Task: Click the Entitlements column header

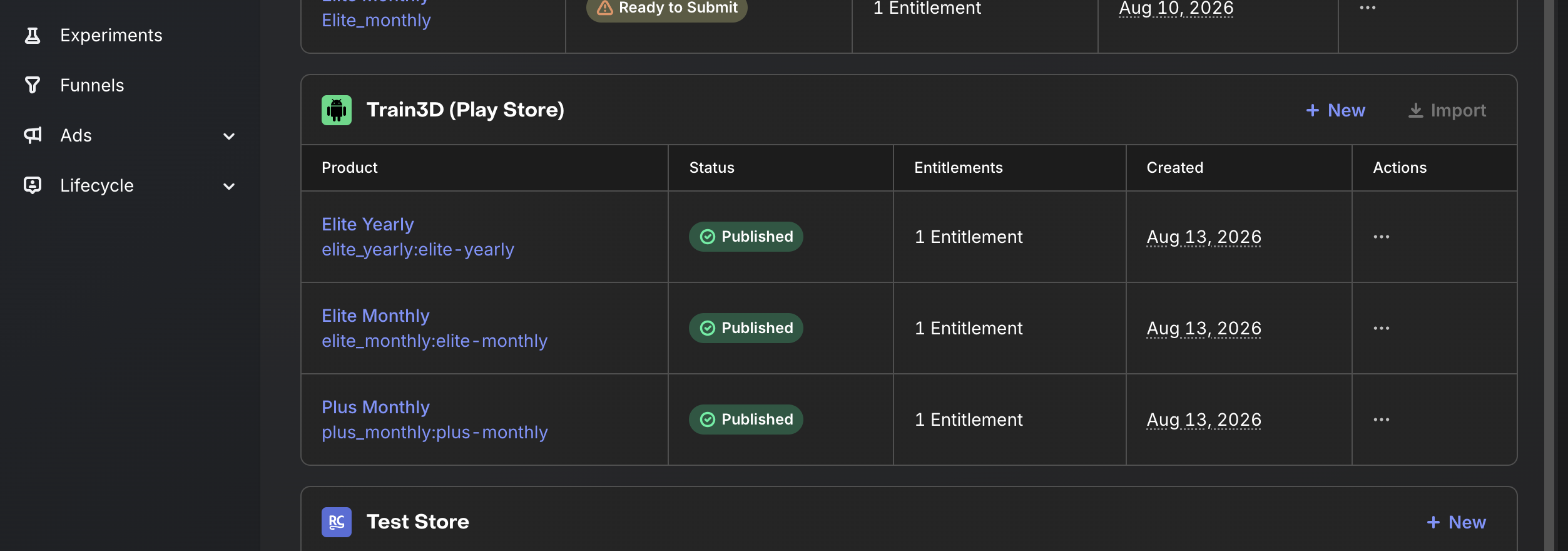Action: tap(959, 168)
